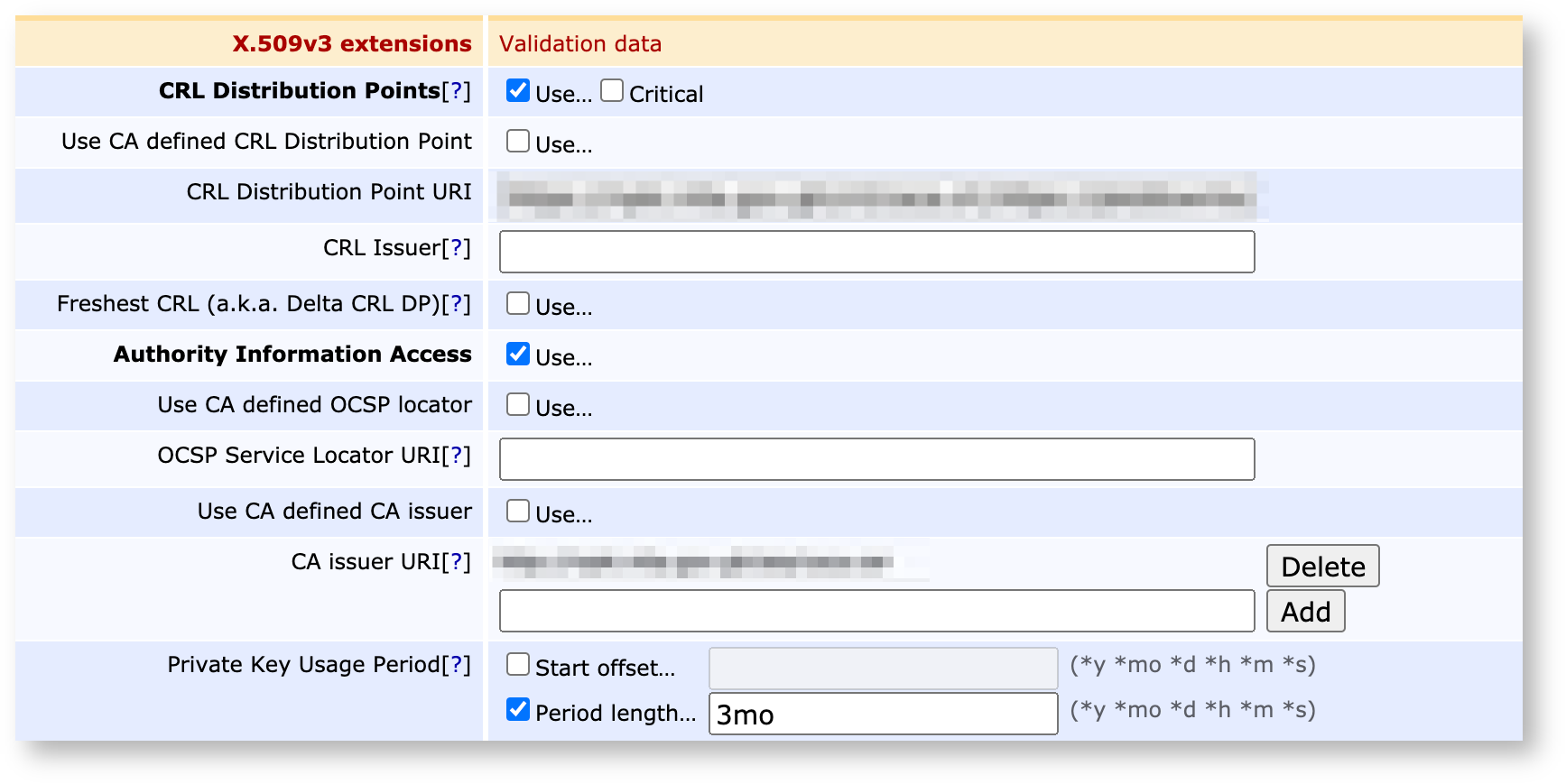1566x784 pixels.
Task: Enable the CRL Distribution Points Critical checkbox
Action: click(x=612, y=90)
